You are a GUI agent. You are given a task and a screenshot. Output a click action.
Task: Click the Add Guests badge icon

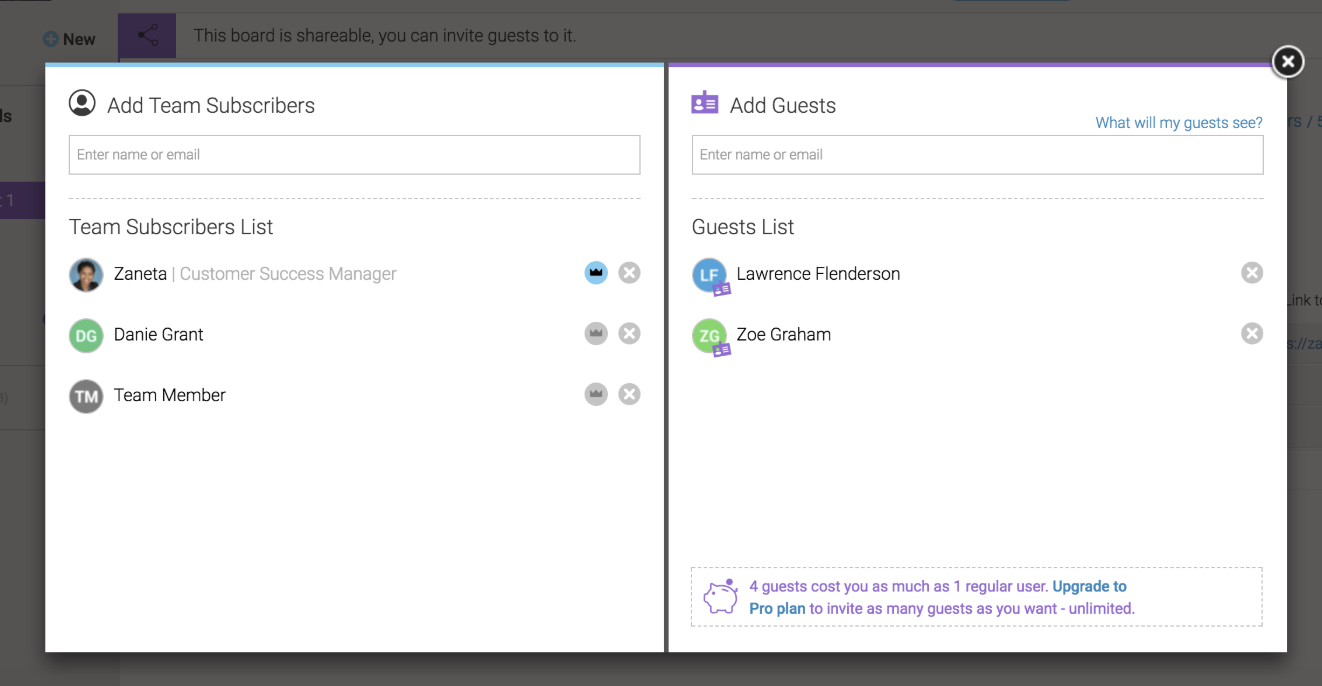[705, 103]
